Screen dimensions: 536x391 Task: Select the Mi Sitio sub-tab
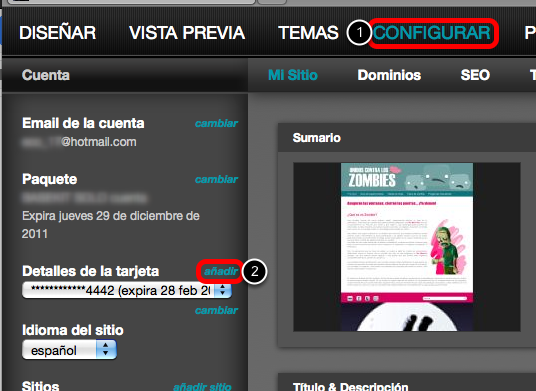pyautogui.click(x=293, y=75)
